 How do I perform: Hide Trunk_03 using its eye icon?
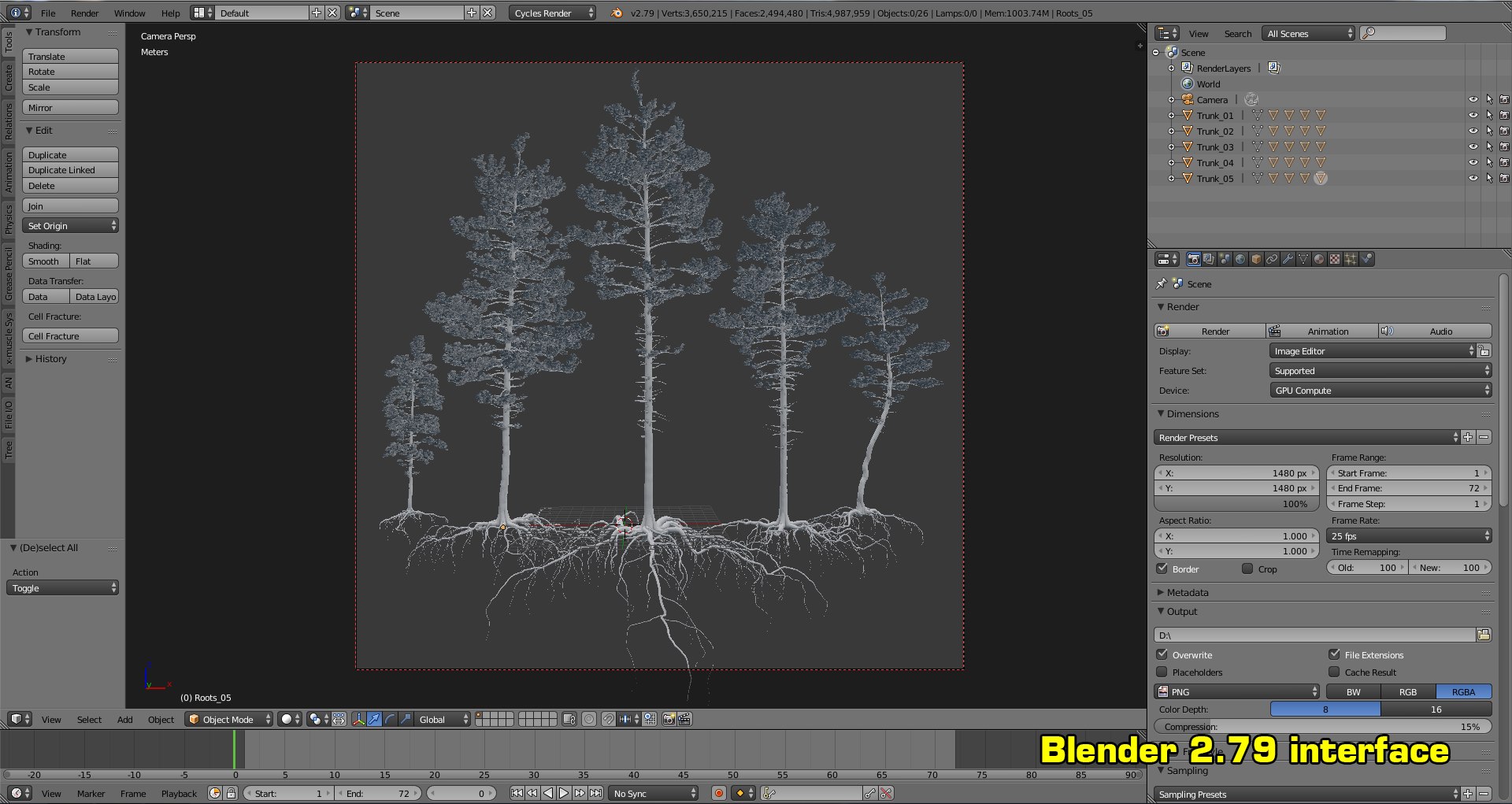tap(1473, 147)
